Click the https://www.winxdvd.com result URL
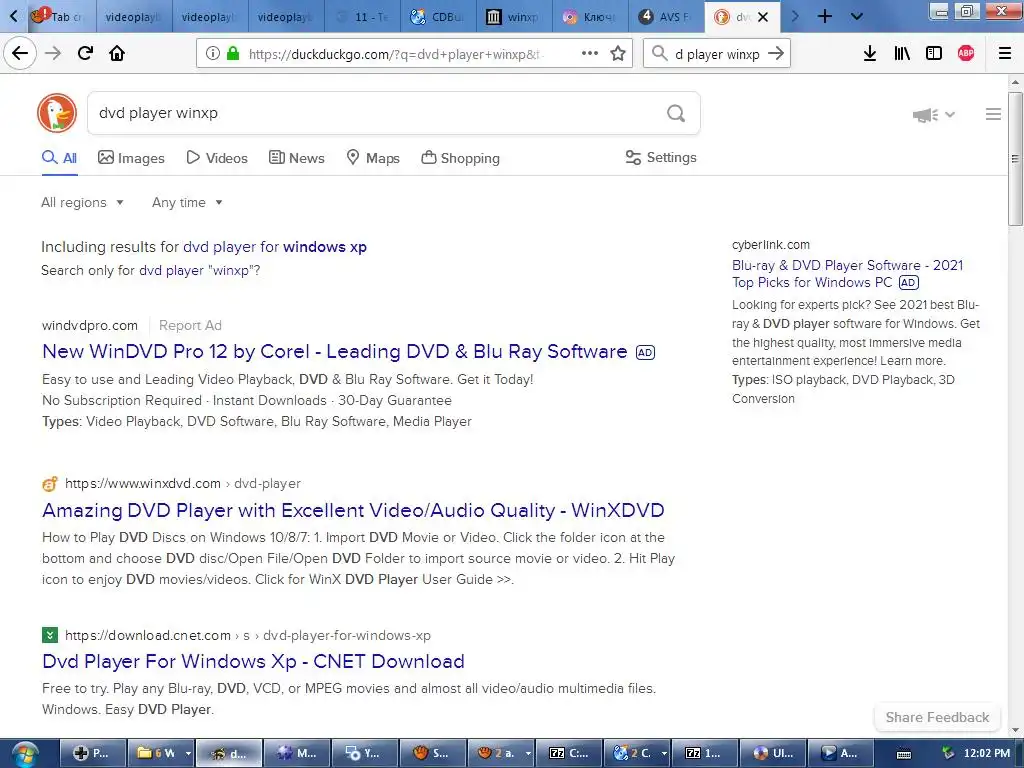The height and width of the screenshot is (768, 1024). (143, 483)
